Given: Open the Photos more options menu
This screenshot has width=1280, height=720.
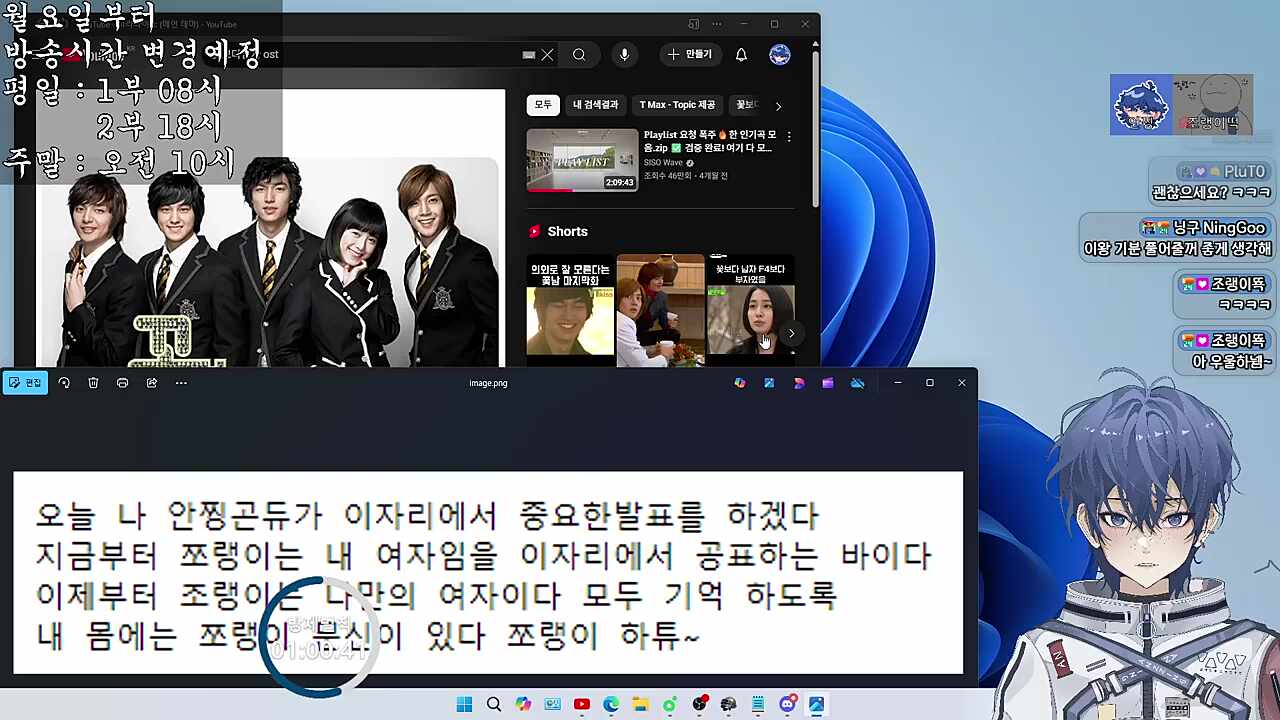Looking at the screenshot, I should click(x=181, y=383).
